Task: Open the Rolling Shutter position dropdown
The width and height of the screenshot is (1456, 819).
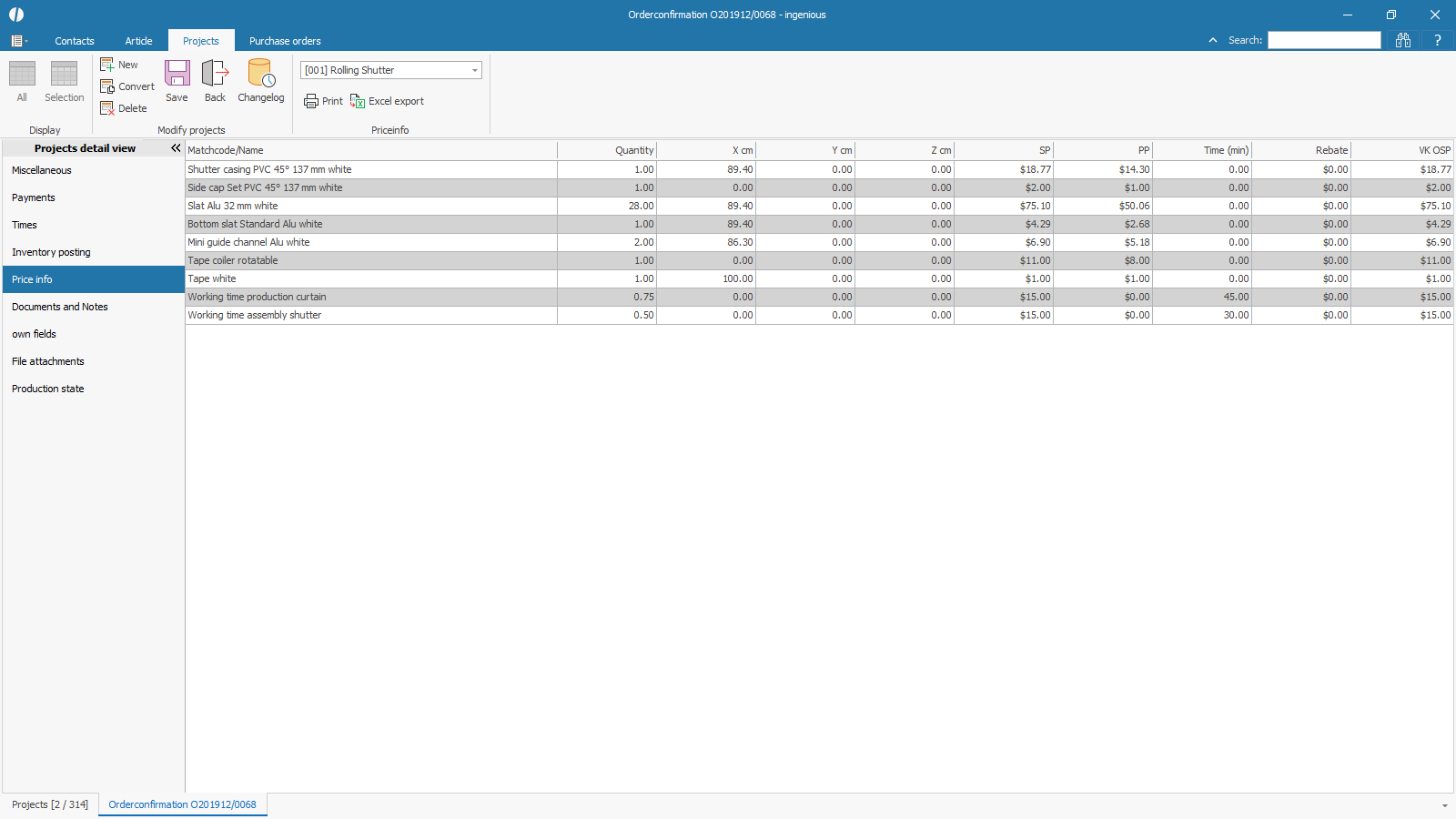Action: click(x=474, y=70)
